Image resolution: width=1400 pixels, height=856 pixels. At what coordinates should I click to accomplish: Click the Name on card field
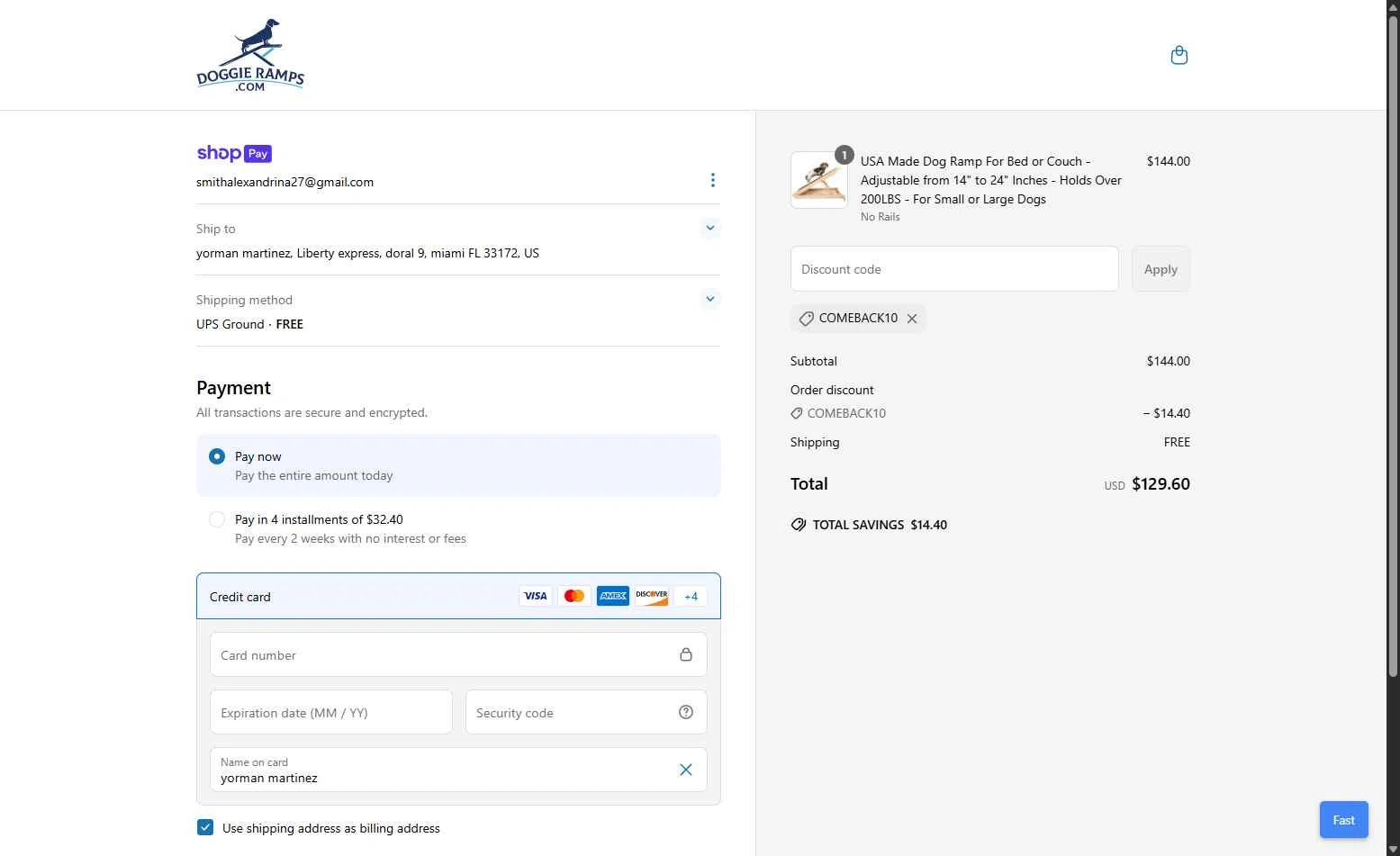pos(458,770)
